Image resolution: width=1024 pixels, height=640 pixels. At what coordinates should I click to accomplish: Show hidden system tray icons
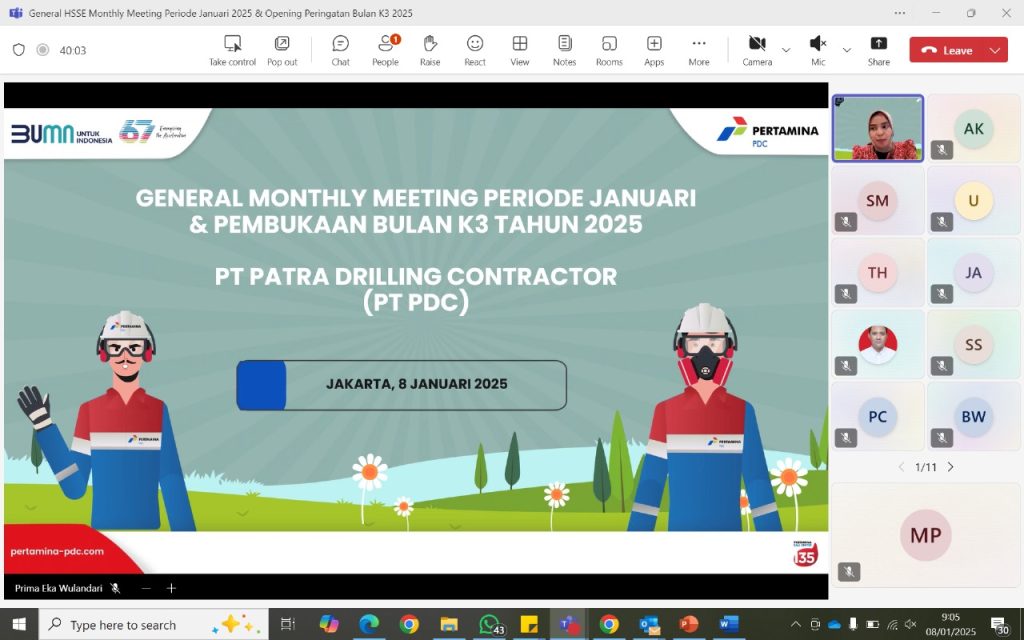795,624
